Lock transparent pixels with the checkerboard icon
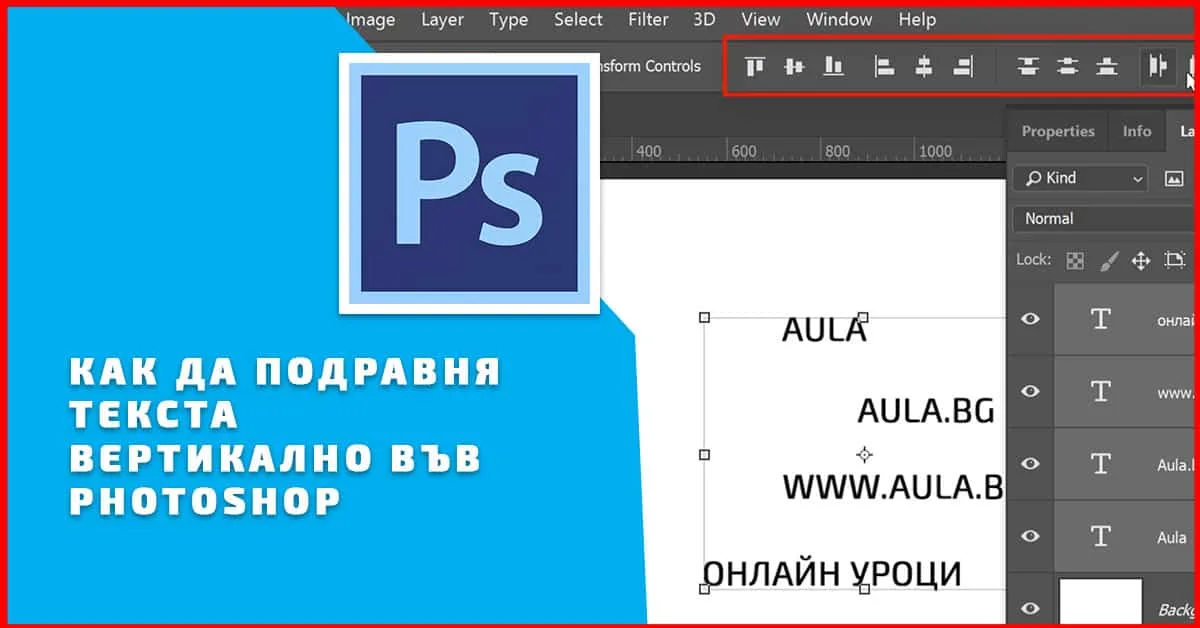The image size is (1200, 628). [x=1075, y=260]
